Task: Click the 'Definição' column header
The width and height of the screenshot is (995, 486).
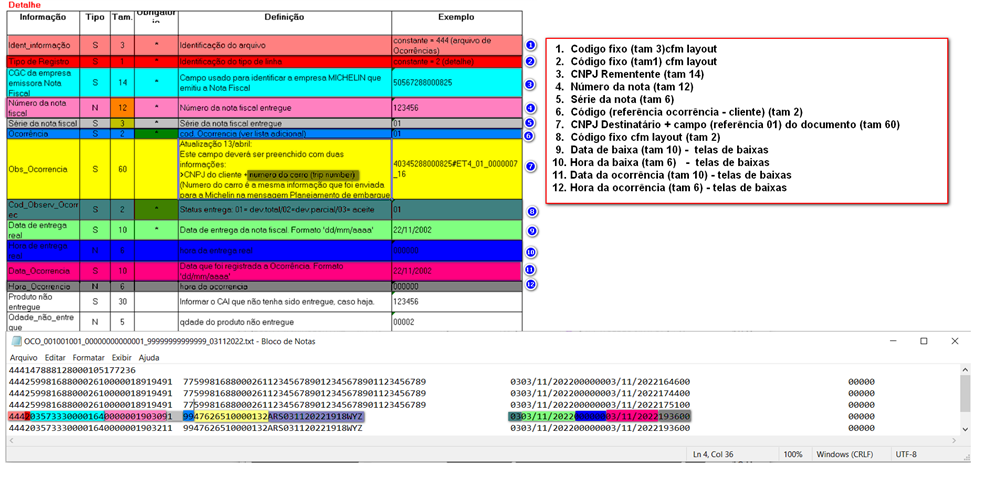Action: [284, 17]
